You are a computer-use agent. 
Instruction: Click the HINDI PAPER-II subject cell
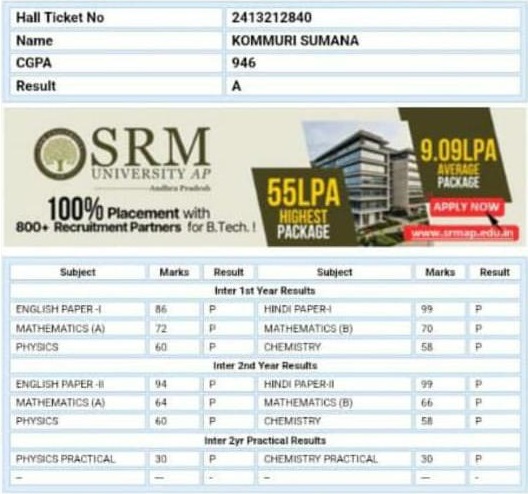point(334,384)
